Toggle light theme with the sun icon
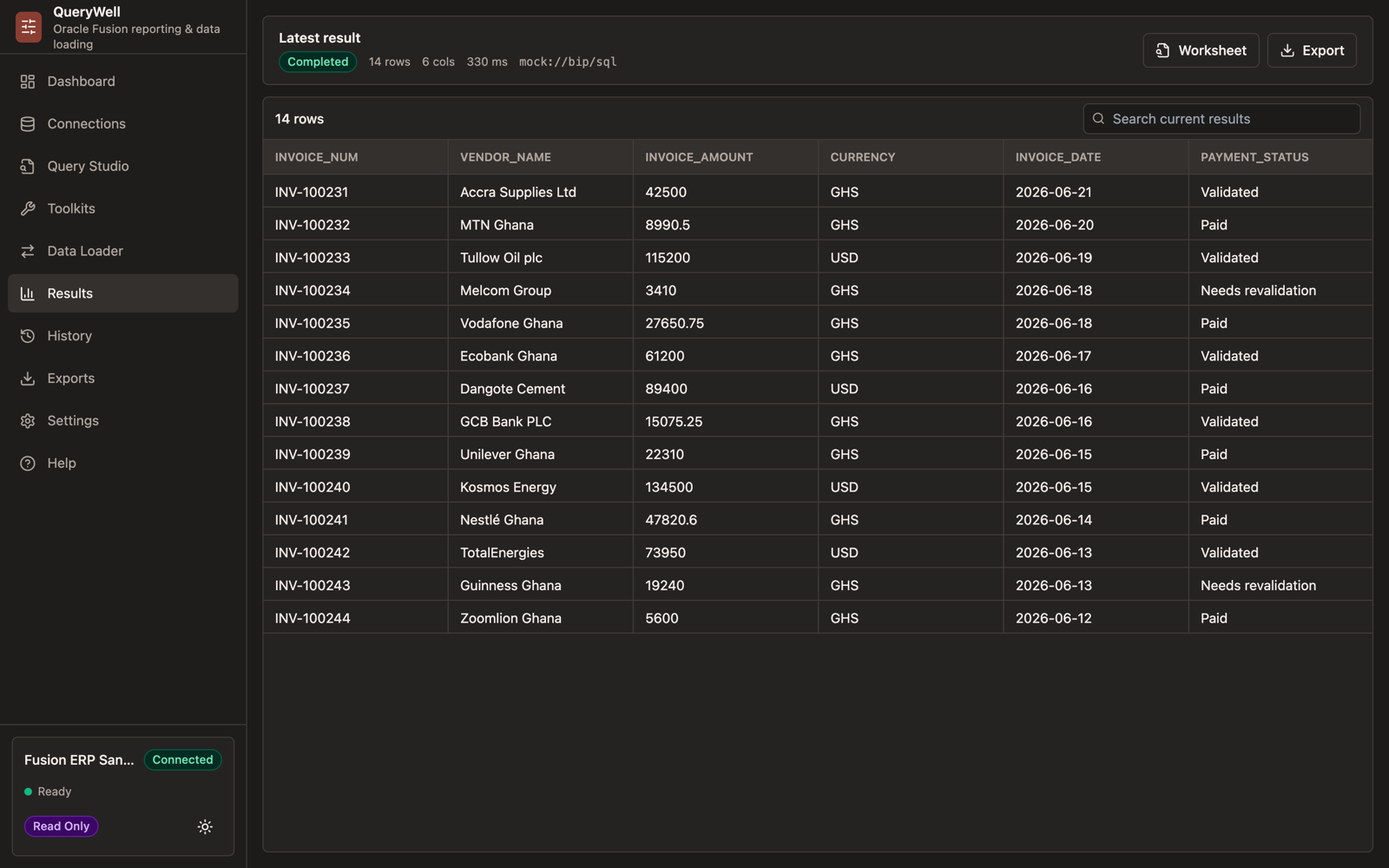Screen dimensions: 1389x868 (205, 827)
